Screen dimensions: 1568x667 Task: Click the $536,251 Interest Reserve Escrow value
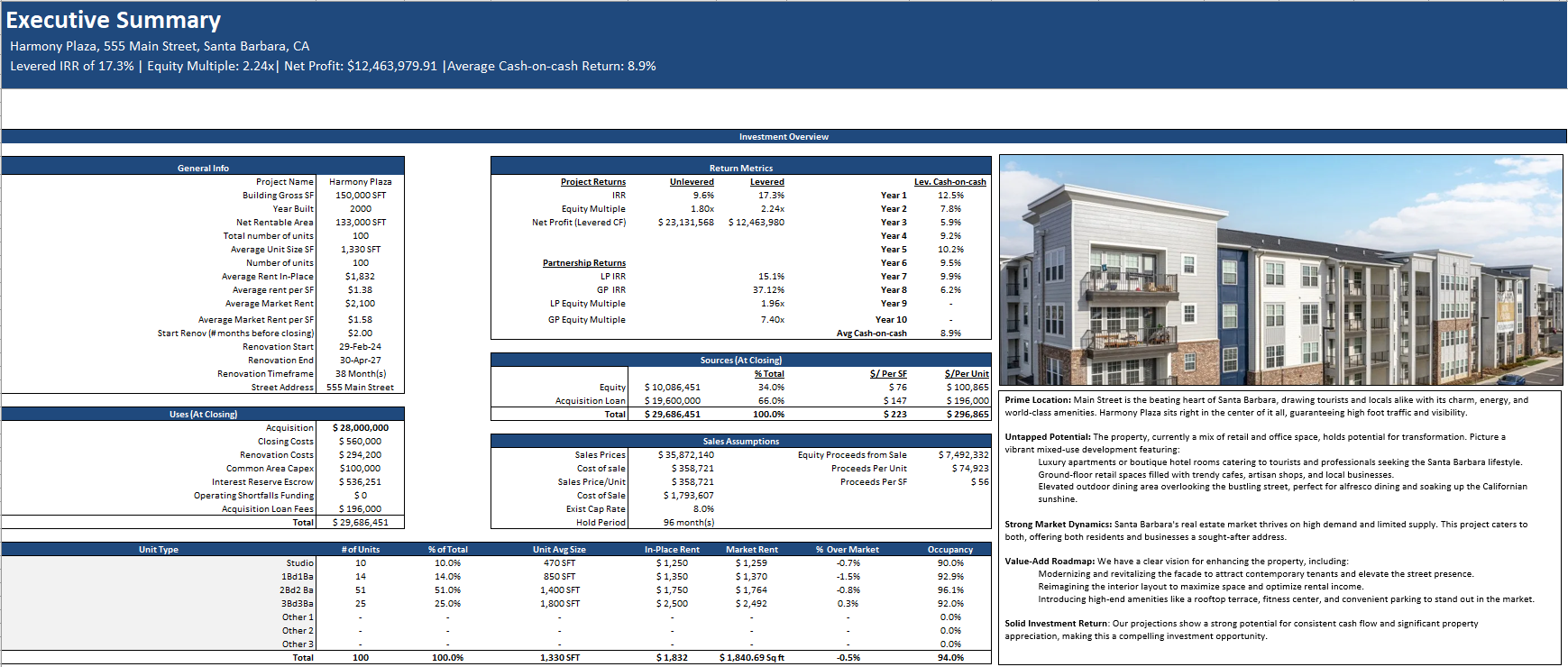pyautogui.click(x=360, y=482)
